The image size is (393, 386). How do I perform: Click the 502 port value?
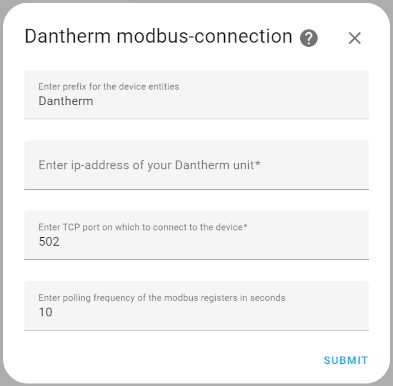[x=49, y=241]
